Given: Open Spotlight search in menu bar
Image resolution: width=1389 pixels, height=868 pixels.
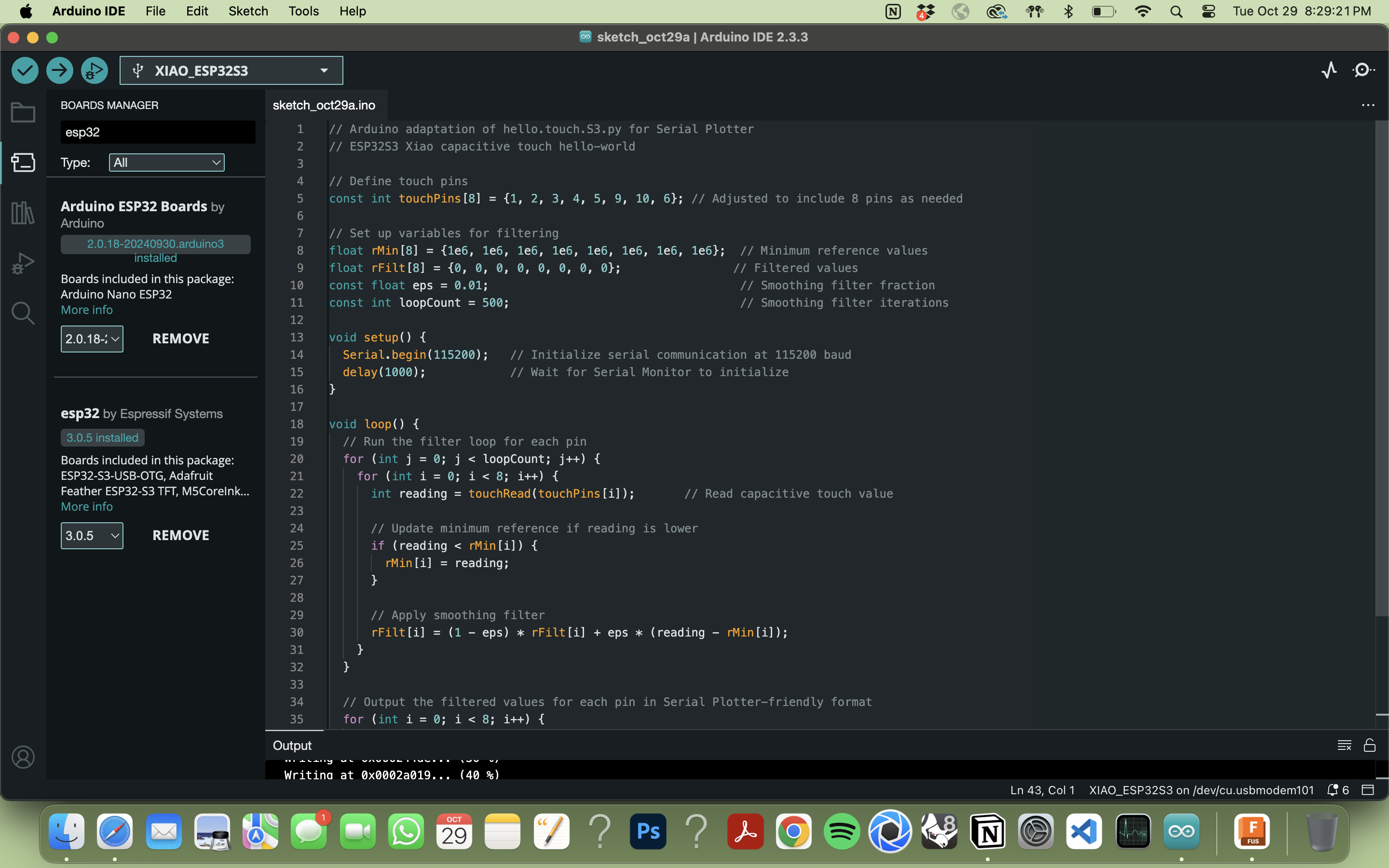Looking at the screenshot, I should click(1176, 12).
